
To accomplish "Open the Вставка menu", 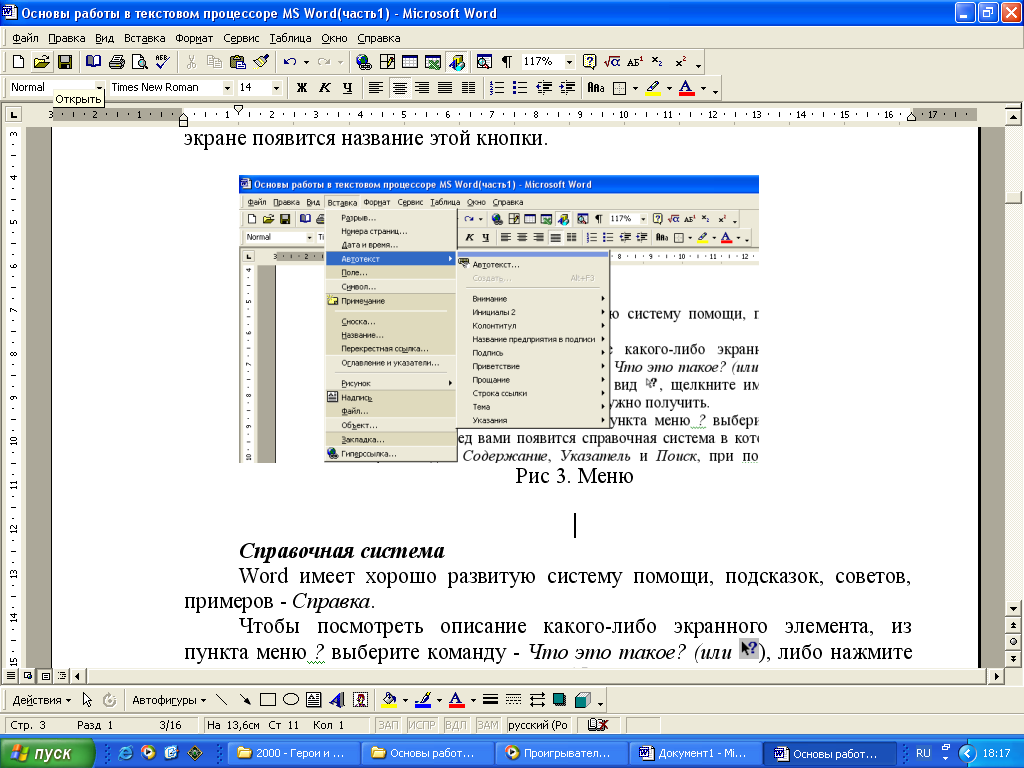I will click(144, 39).
